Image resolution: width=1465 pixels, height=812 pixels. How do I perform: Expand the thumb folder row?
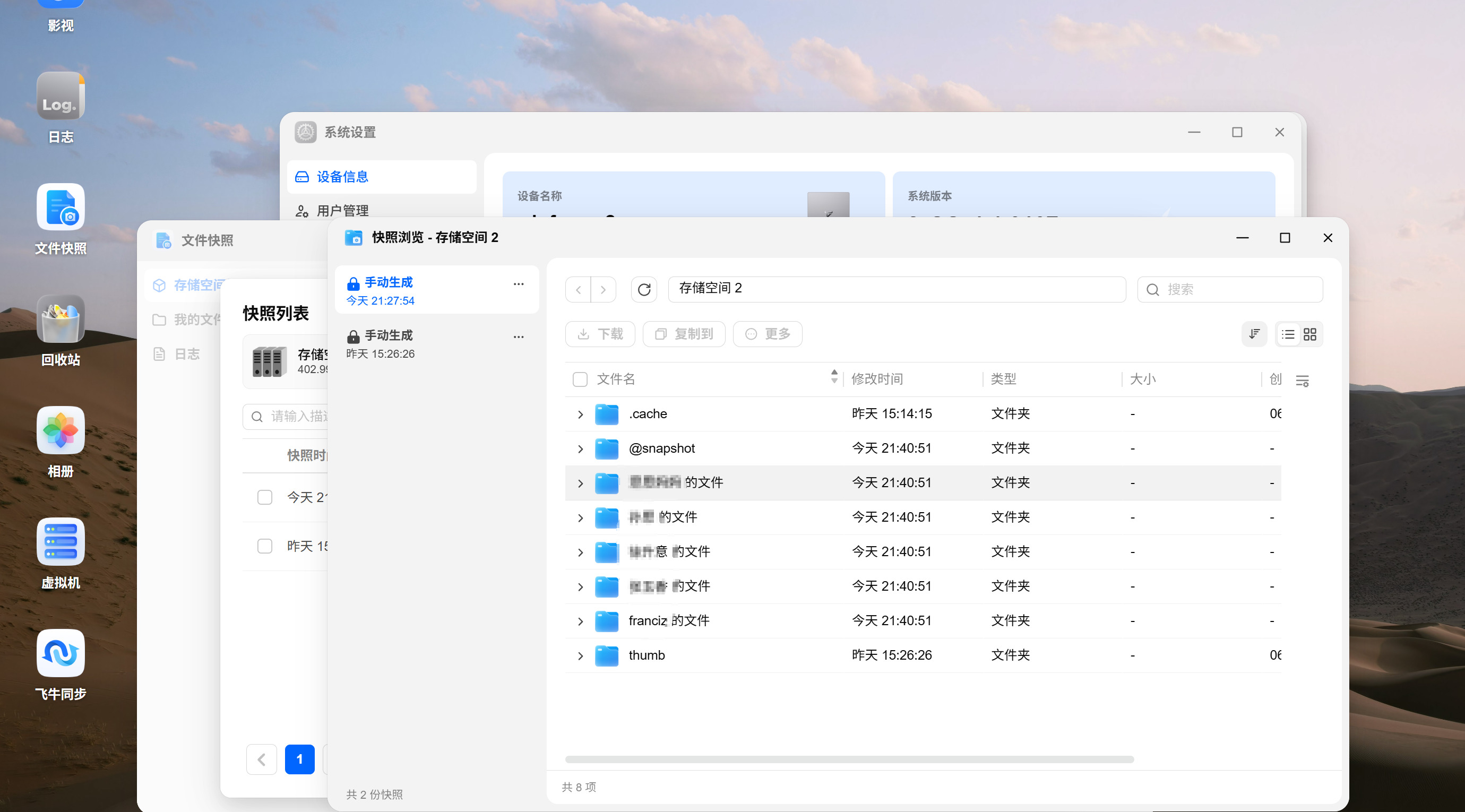click(x=580, y=656)
